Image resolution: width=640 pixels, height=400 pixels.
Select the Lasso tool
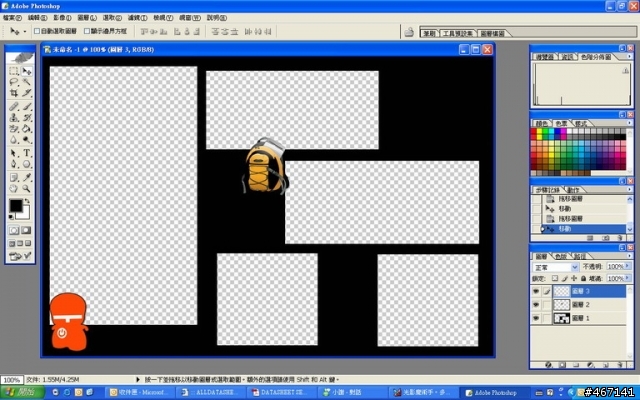(14, 82)
